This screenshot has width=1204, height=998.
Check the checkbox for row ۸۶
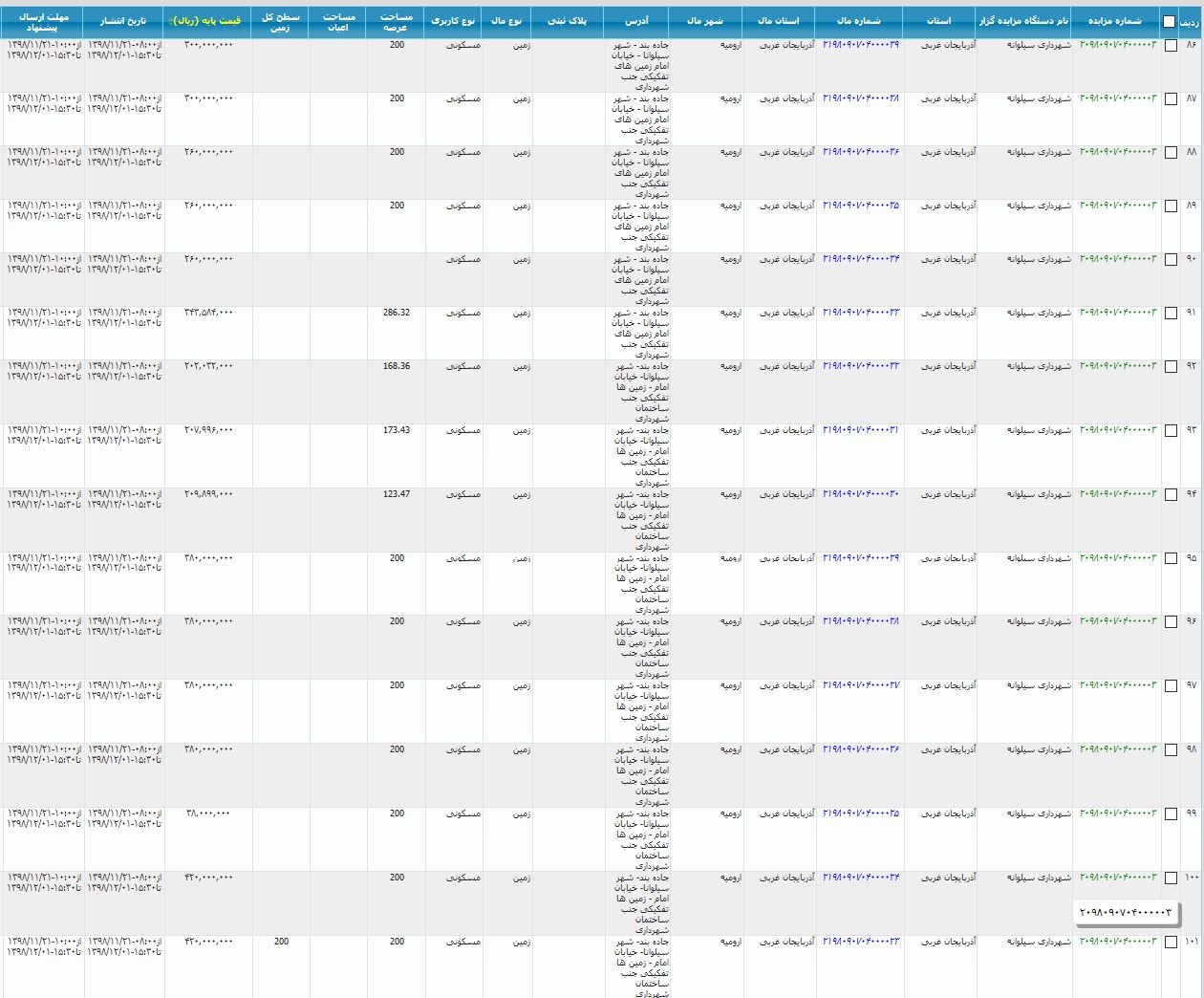point(1171,46)
